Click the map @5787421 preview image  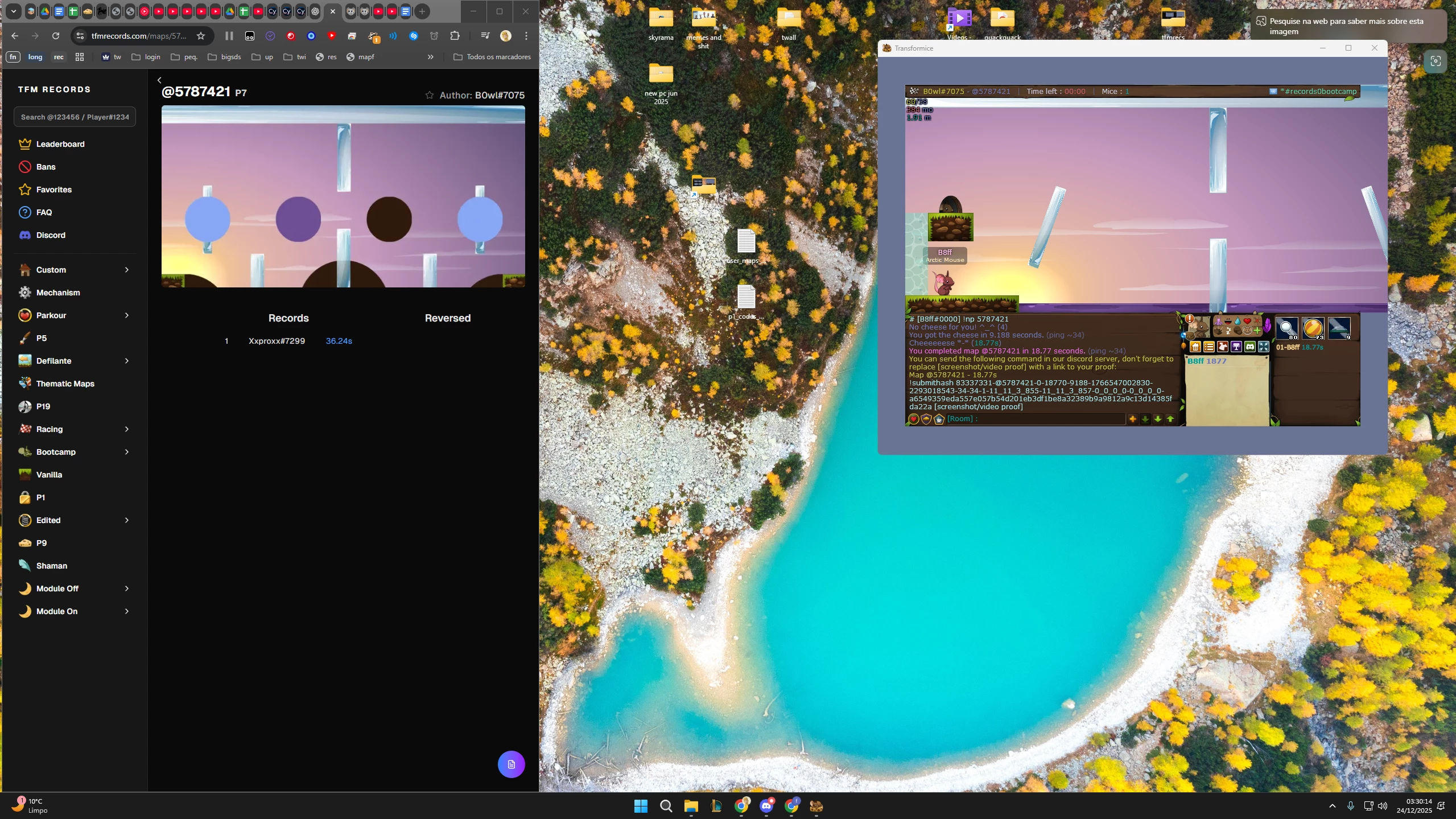(343, 196)
